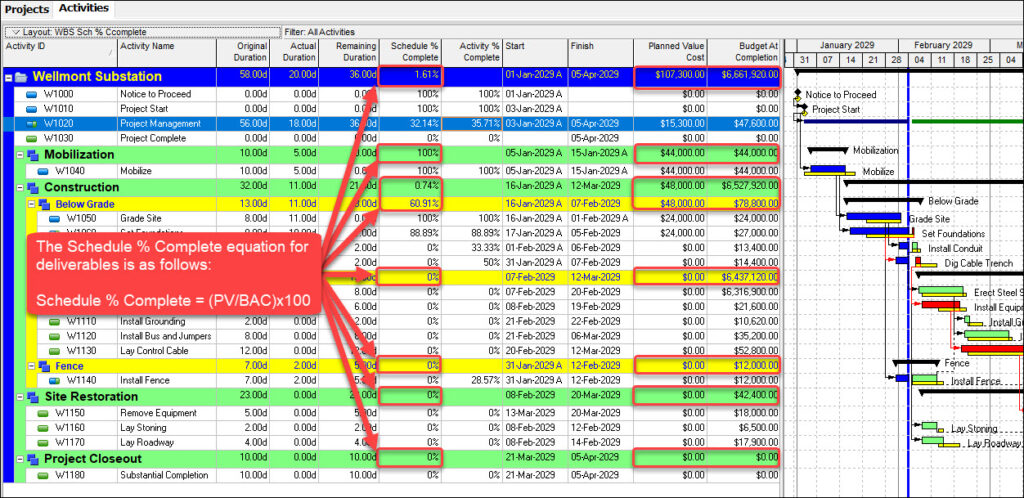Viewport: 1024px width, 498px height.
Task: Click the Mobilize bar in the Gantt chart
Action: (829, 170)
